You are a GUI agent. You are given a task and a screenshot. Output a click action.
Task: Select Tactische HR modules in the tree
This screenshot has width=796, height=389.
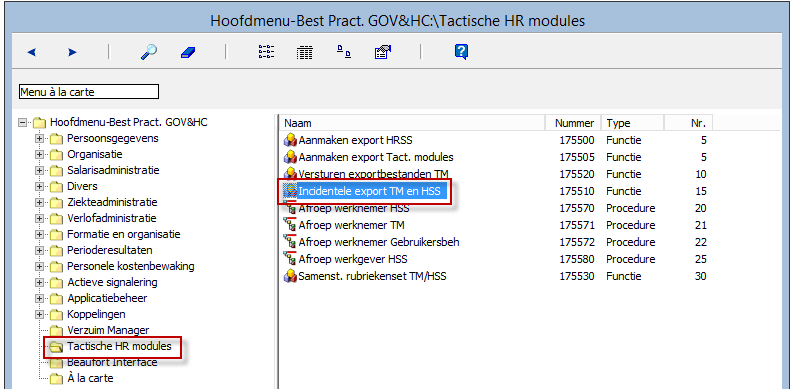119,346
